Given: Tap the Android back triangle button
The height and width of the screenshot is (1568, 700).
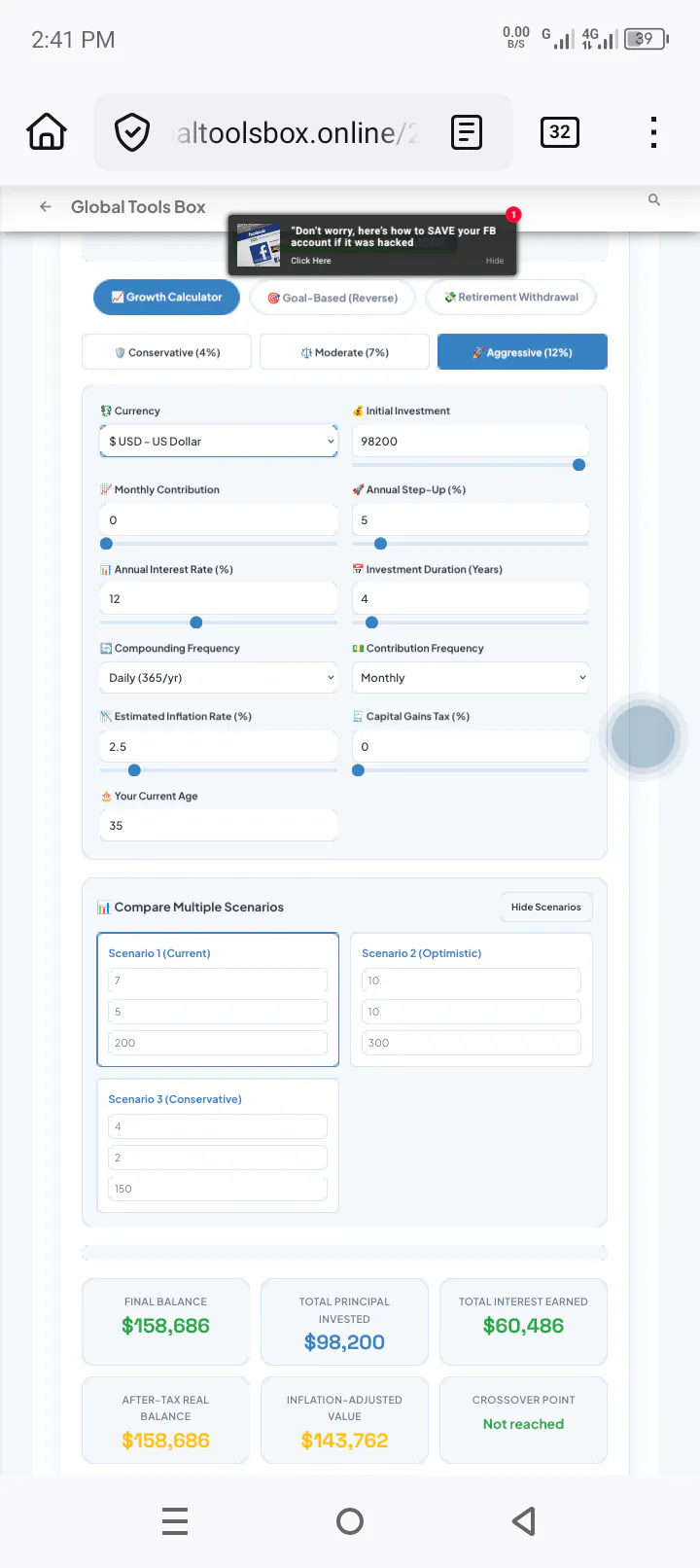Looking at the screenshot, I should point(524,1521).
